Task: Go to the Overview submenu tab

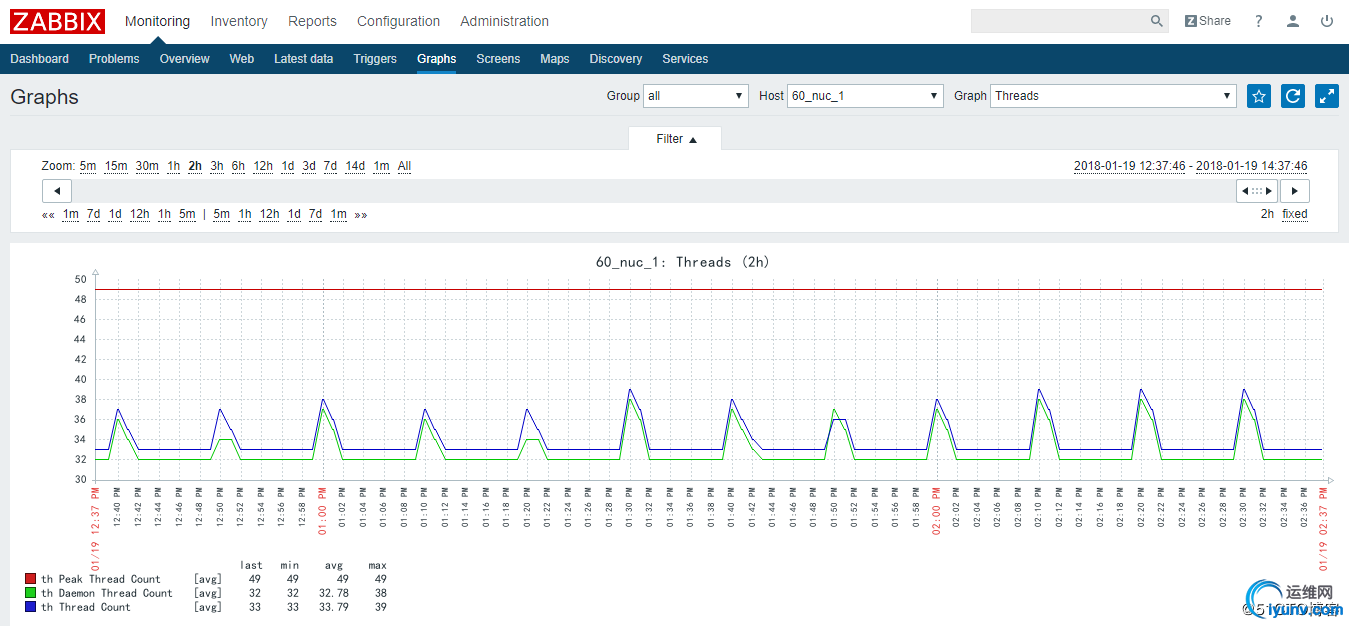Action: click(x=185, y=59)
